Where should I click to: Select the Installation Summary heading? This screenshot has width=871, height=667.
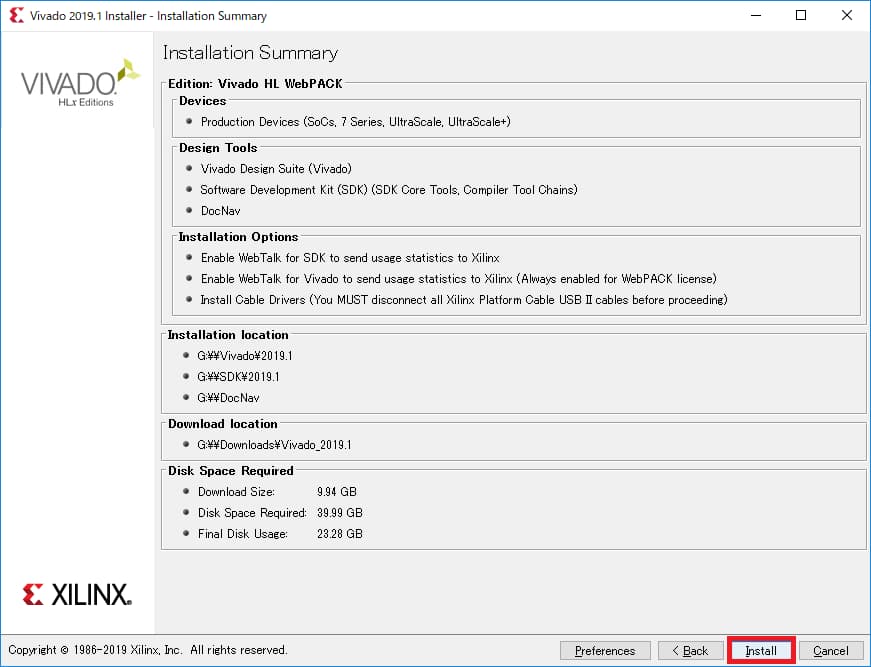(250, 53)
